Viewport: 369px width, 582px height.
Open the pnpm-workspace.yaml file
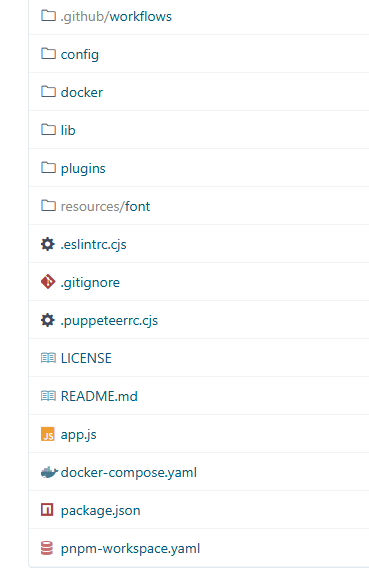130,549
